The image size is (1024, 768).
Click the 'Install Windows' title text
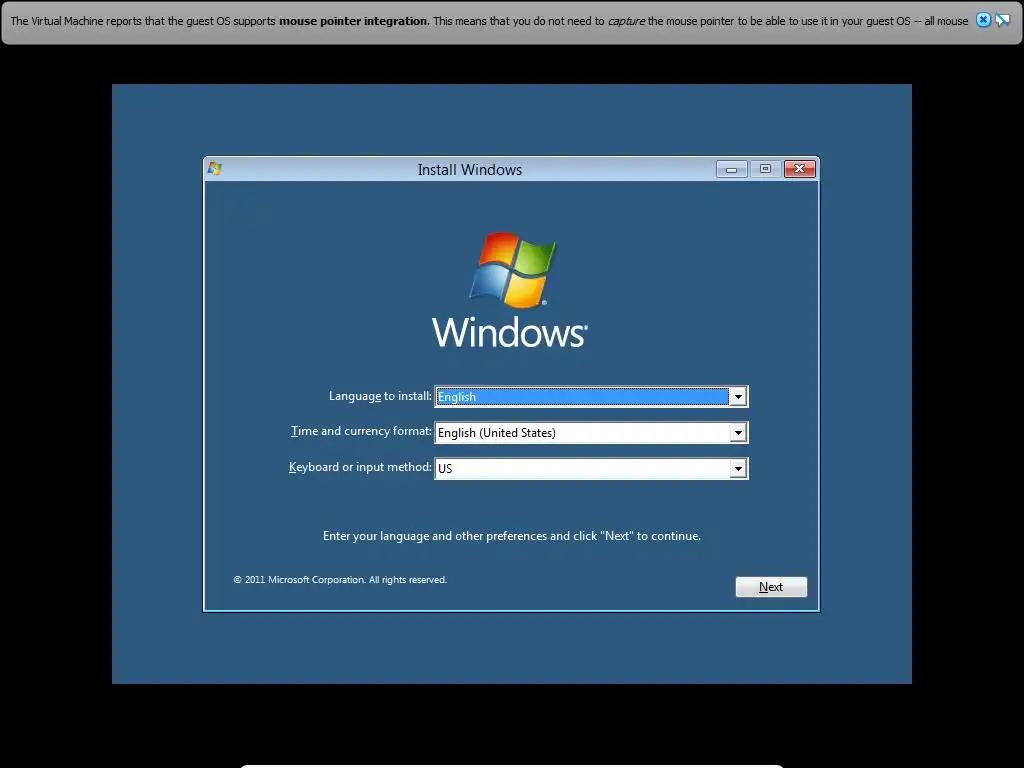tap(470, 170)
